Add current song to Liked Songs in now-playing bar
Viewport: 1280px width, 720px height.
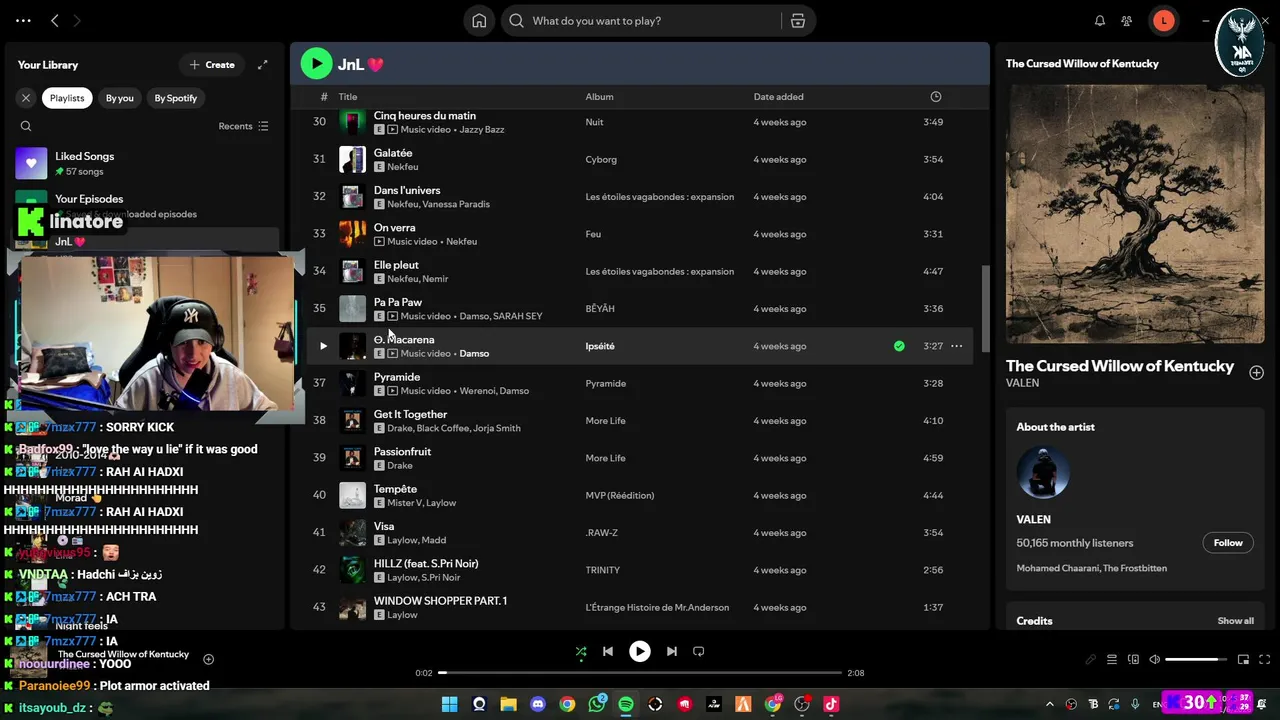click(209, 659)
